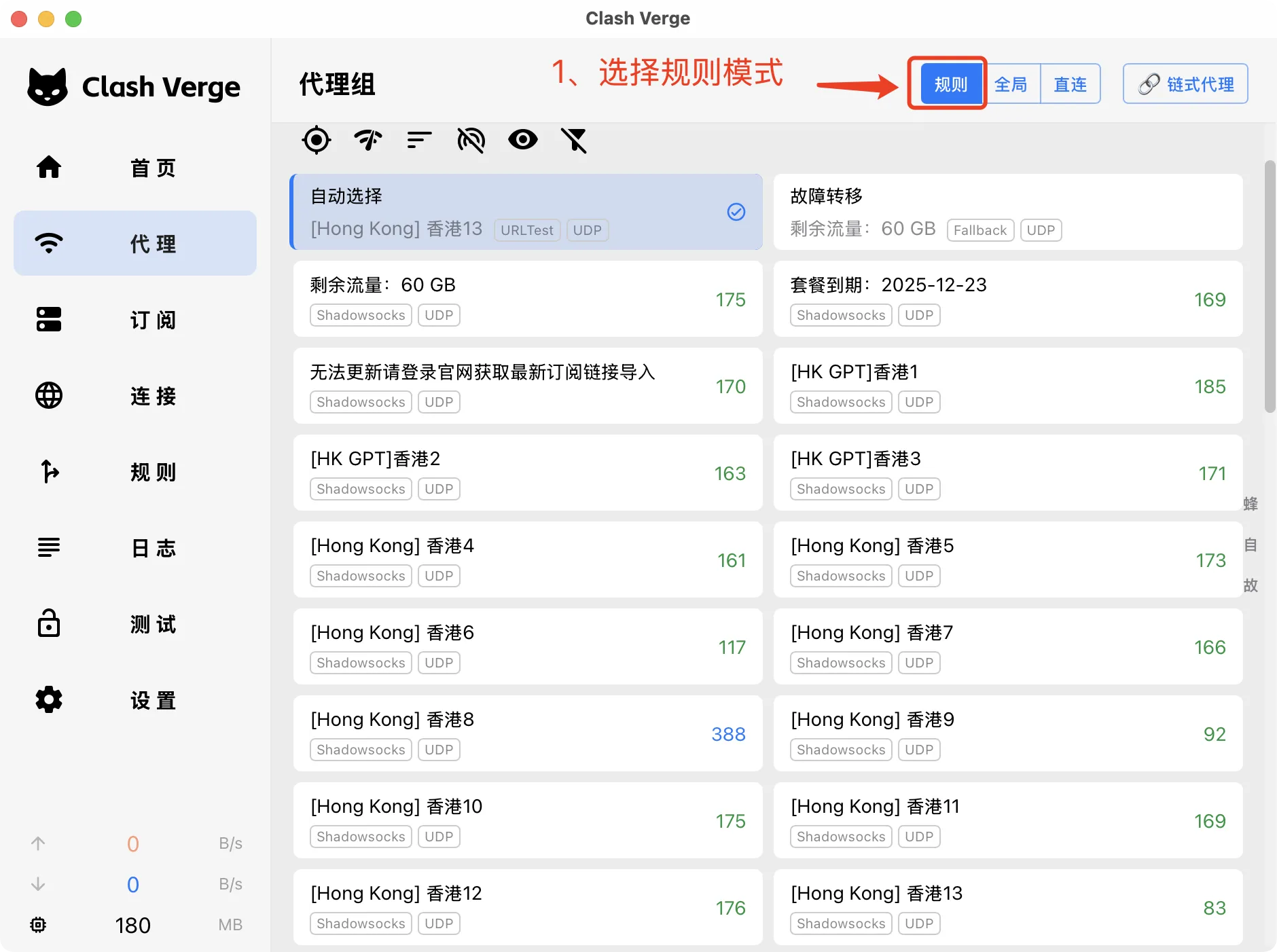Open 设置 using the gear icon
1277x952 pixels.
click(x=134, y=700)
